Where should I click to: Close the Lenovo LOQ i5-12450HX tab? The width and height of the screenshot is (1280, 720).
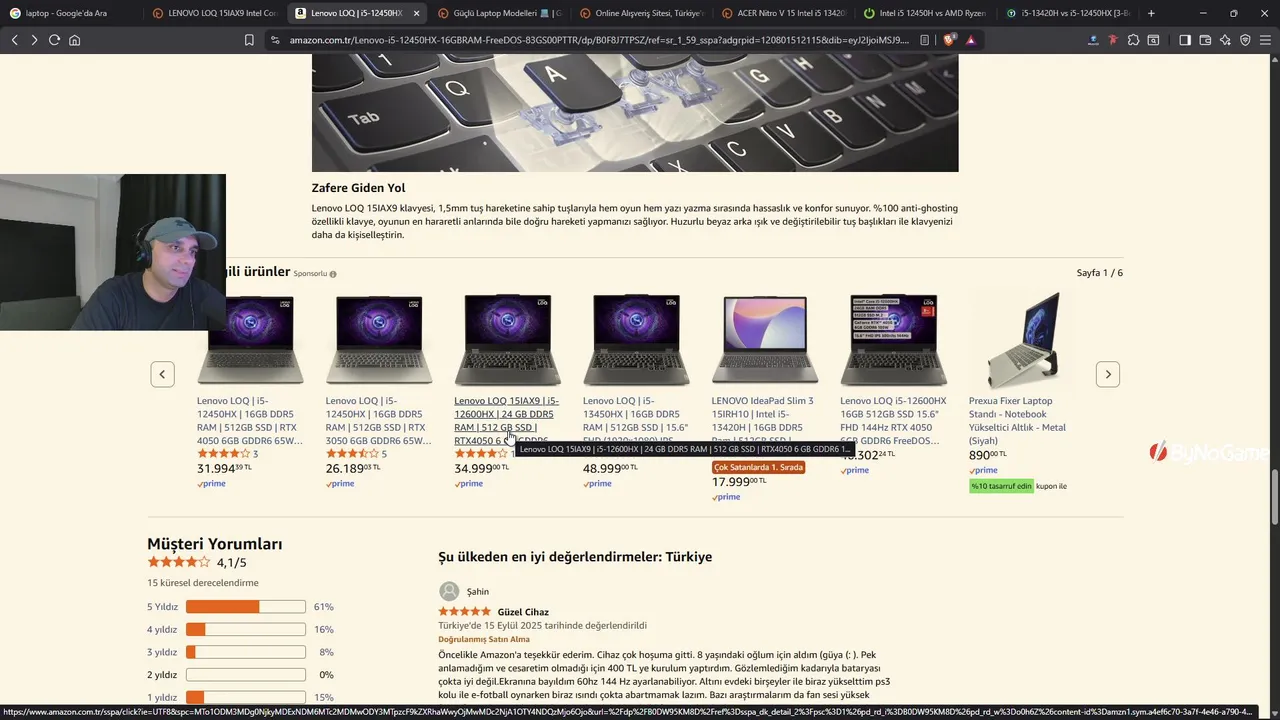point(416,13)
